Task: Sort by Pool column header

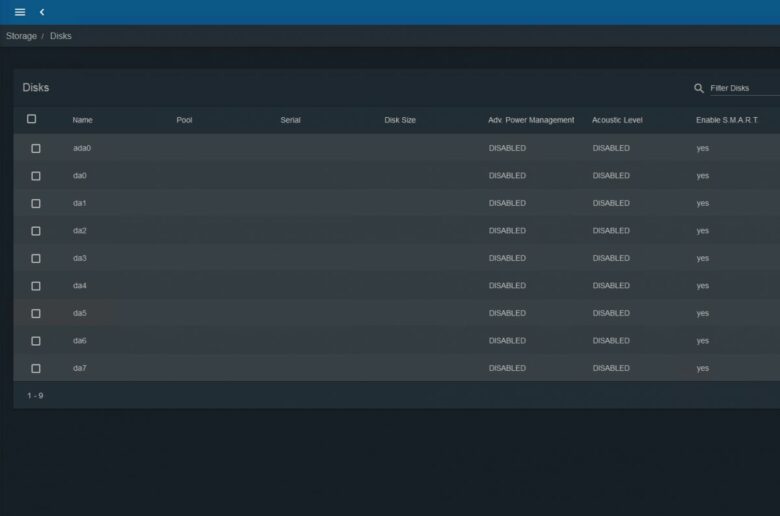Action: pyautogui.click(x=184, y=120)
